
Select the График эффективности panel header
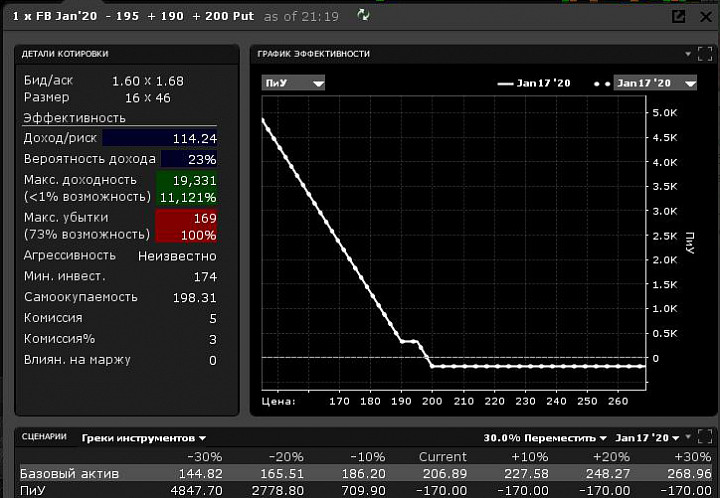coord(314,54)
